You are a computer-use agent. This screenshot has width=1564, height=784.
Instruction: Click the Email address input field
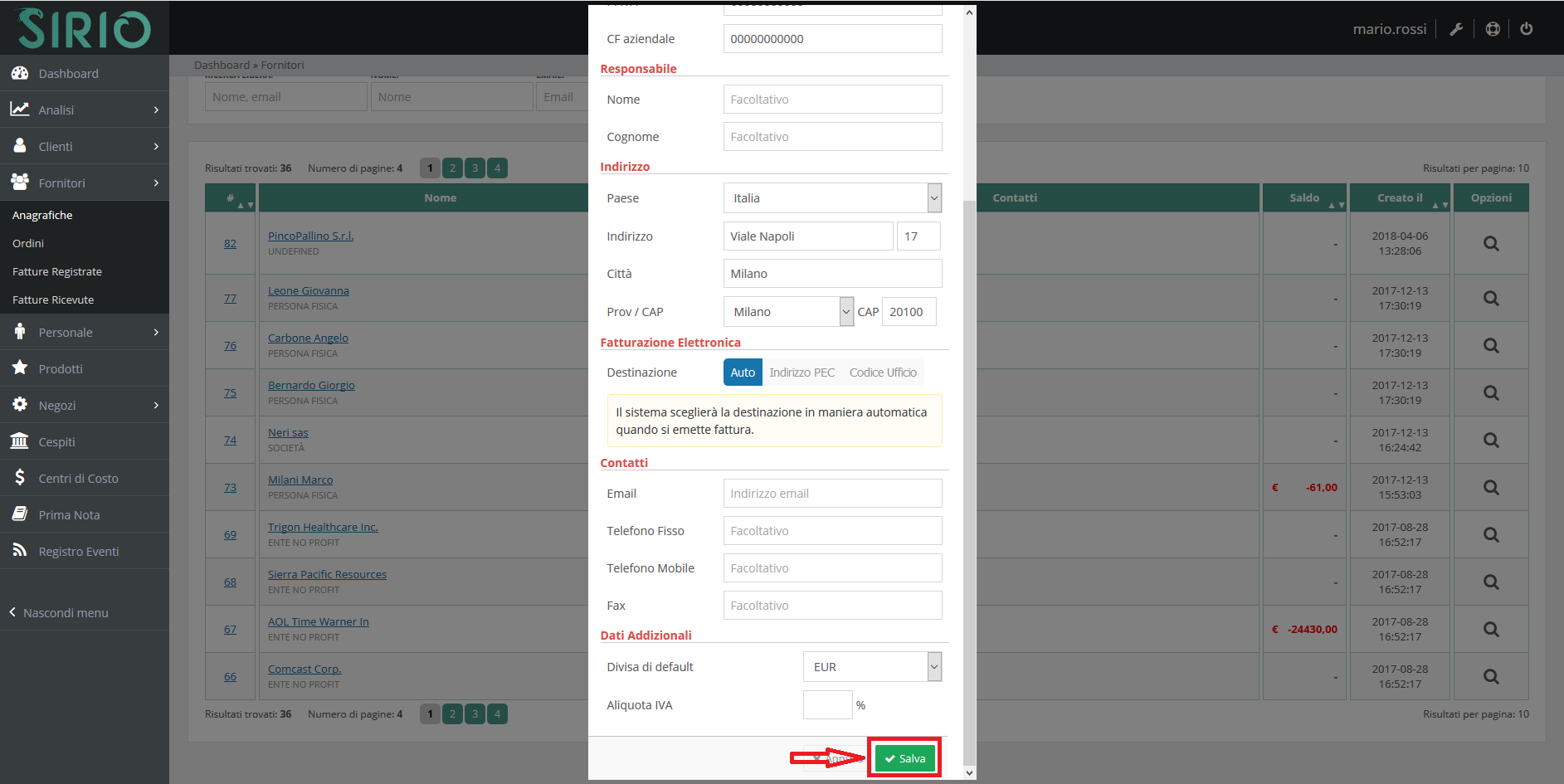click(x=832, y=494)
